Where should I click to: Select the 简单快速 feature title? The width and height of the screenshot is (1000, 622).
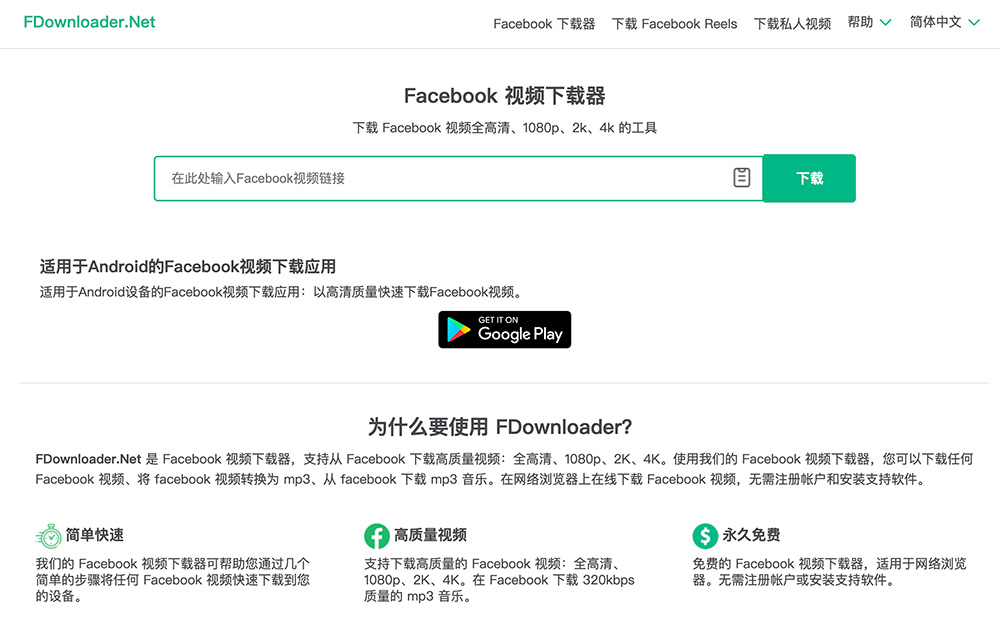(95, 535)
